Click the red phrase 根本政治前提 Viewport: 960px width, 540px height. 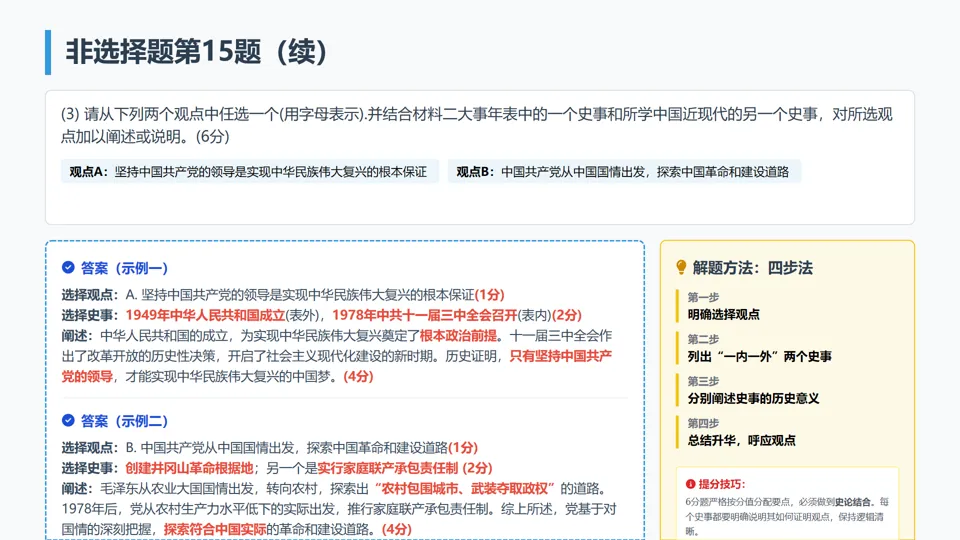[x=458, y=336]
